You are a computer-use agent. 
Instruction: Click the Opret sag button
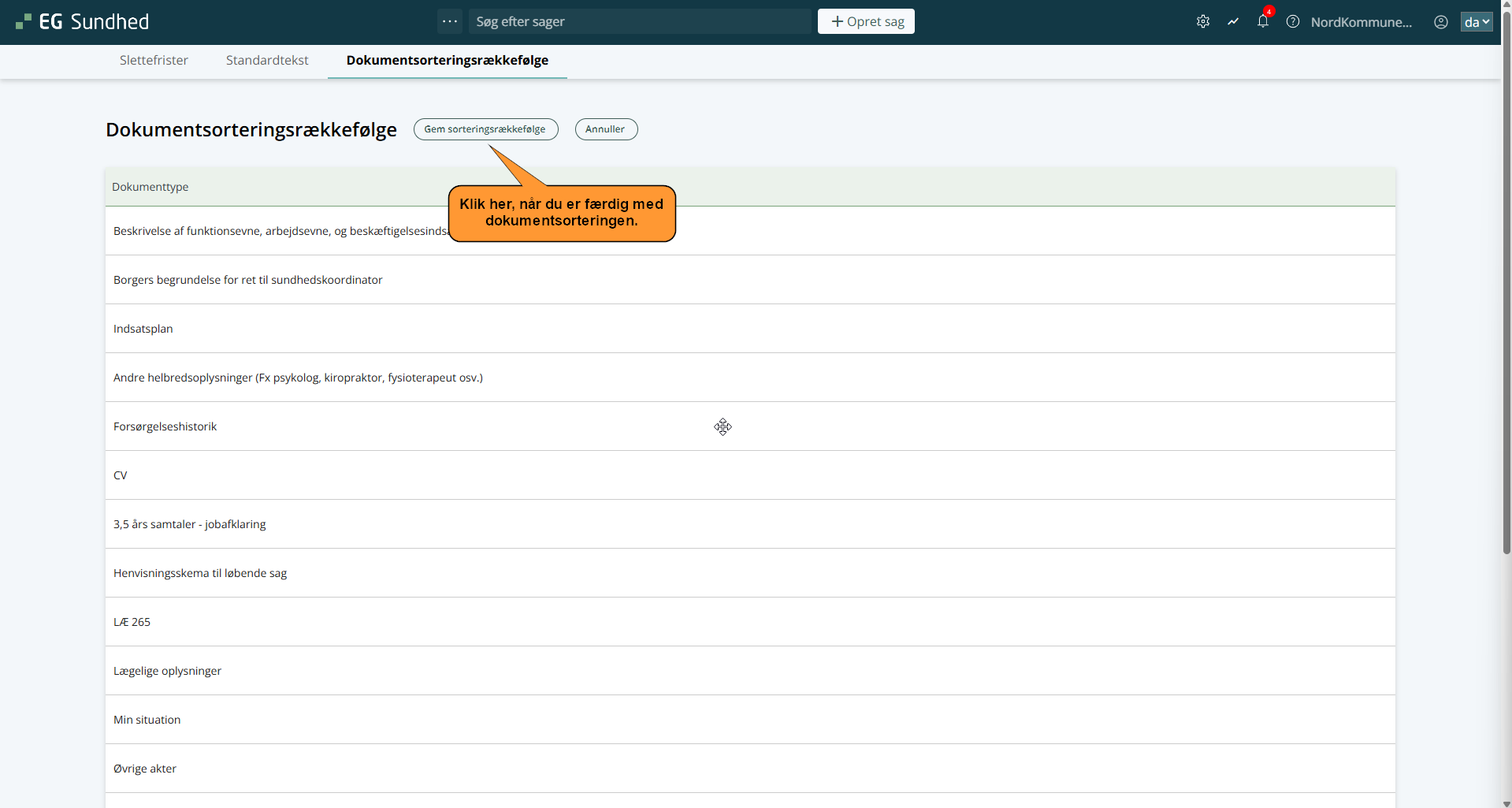[x=866, y=21]
